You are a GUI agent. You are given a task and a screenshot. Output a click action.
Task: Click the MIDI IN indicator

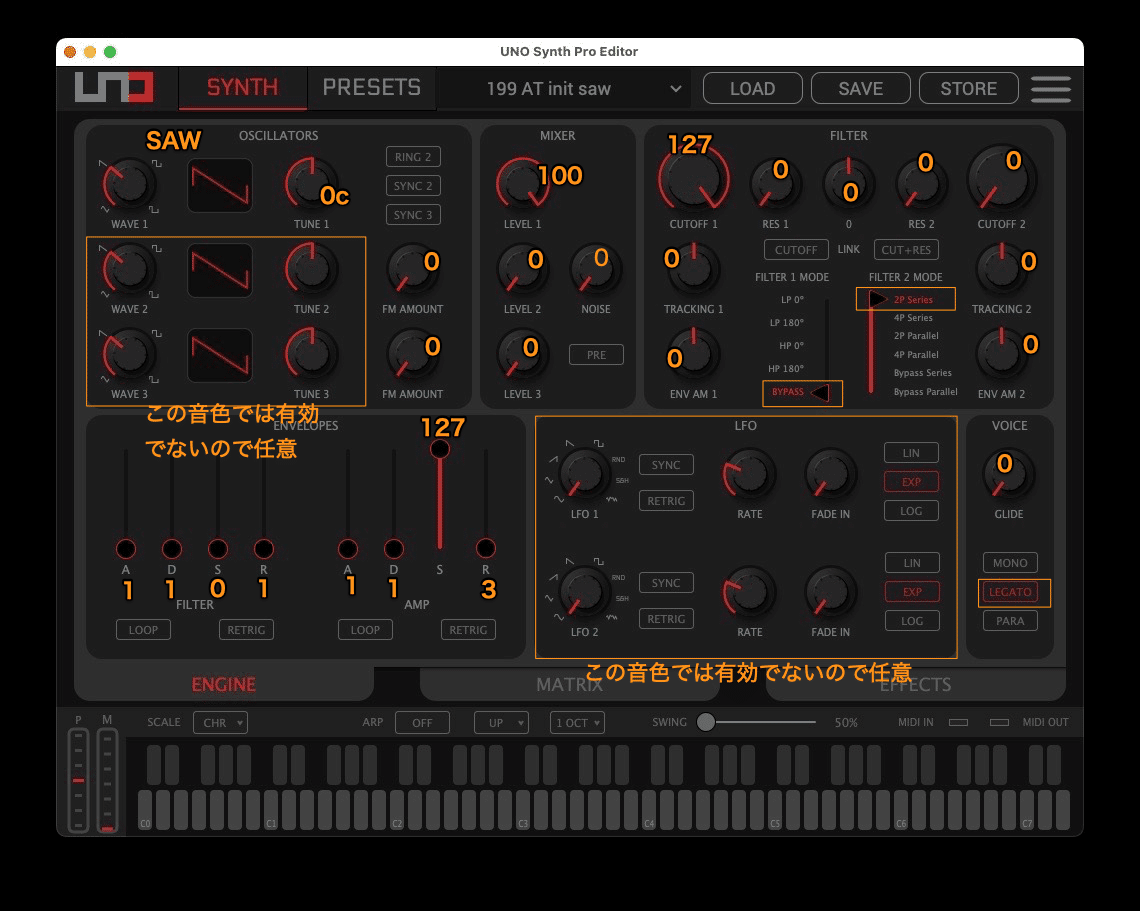(958, 722)
